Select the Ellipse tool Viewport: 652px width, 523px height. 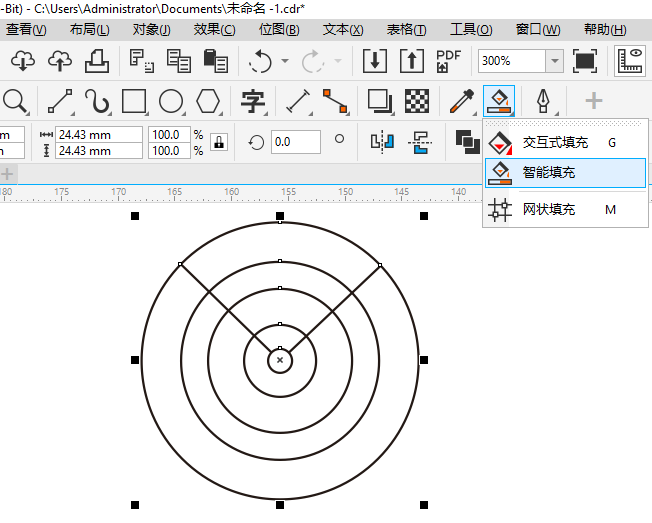click(x=171, y=101)
